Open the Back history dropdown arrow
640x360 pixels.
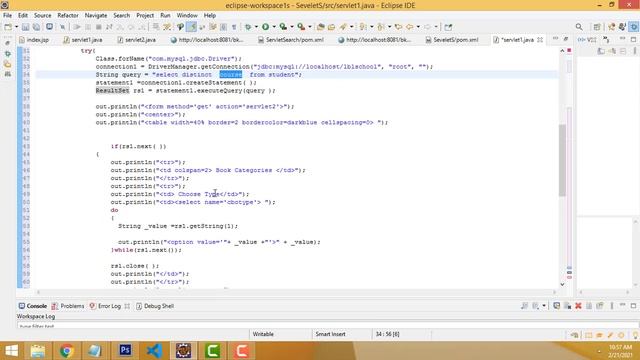(x=418, y=27)
